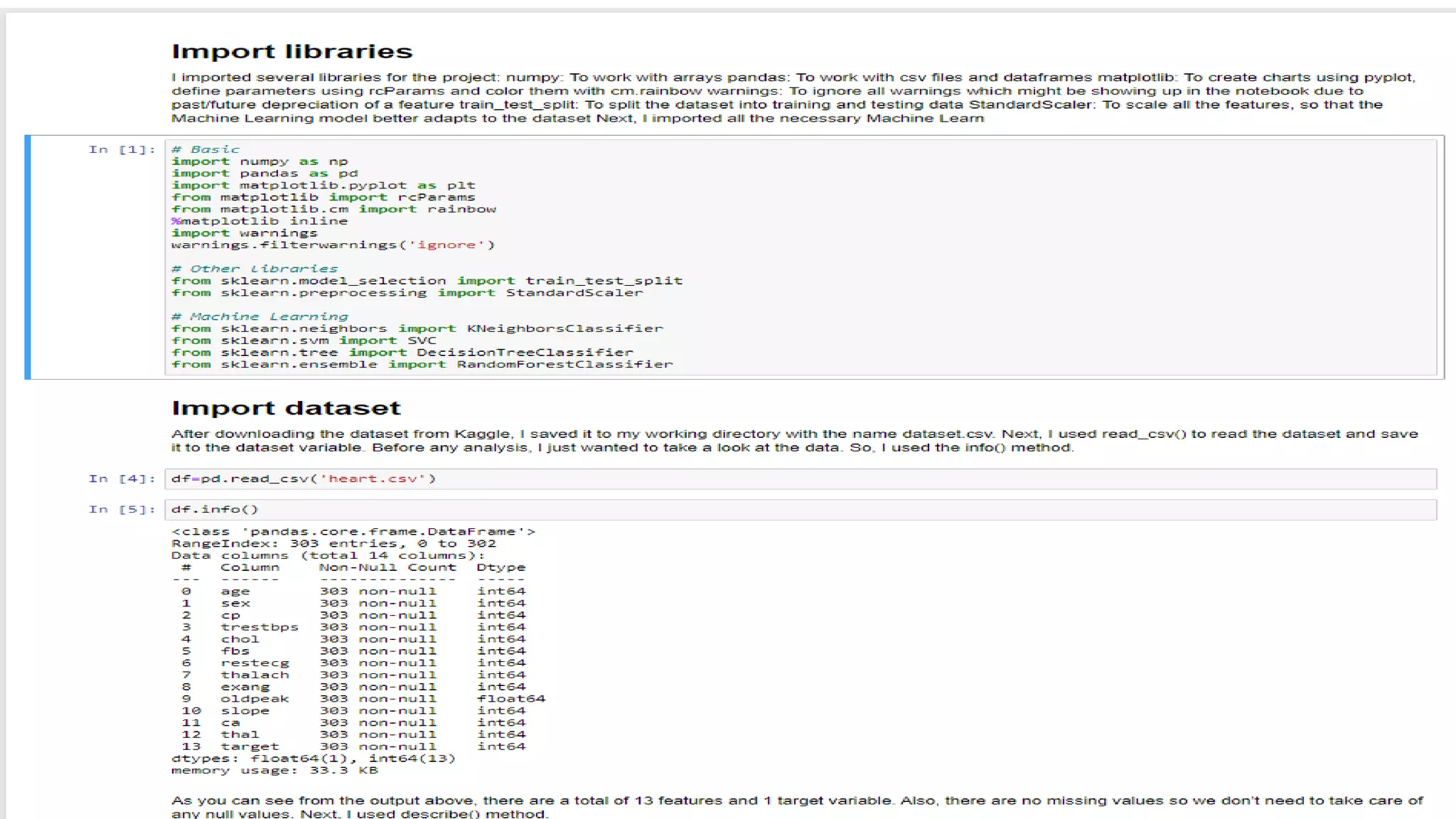This screenshot has height=819, width=1456.
Task: Click the KNeighborsClassifier import line
Action: point(417,328)
